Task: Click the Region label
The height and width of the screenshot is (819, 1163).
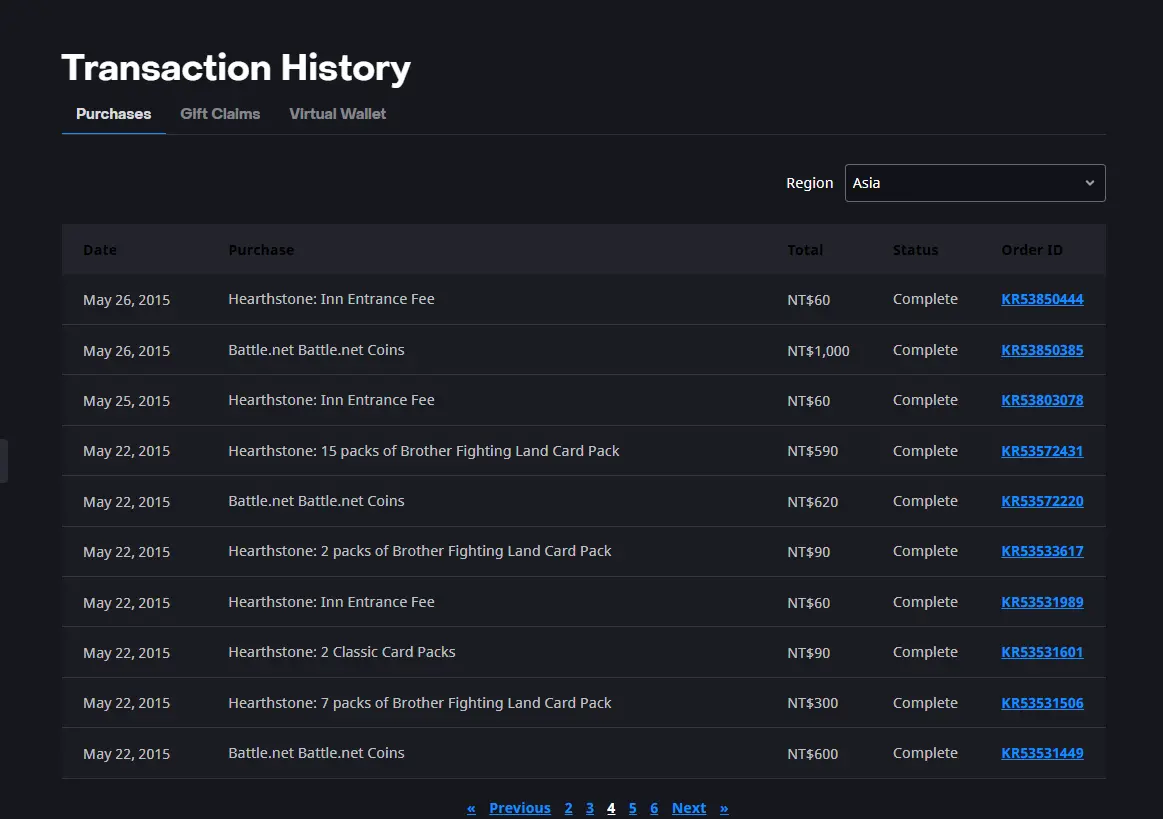Action: [809, 182]
